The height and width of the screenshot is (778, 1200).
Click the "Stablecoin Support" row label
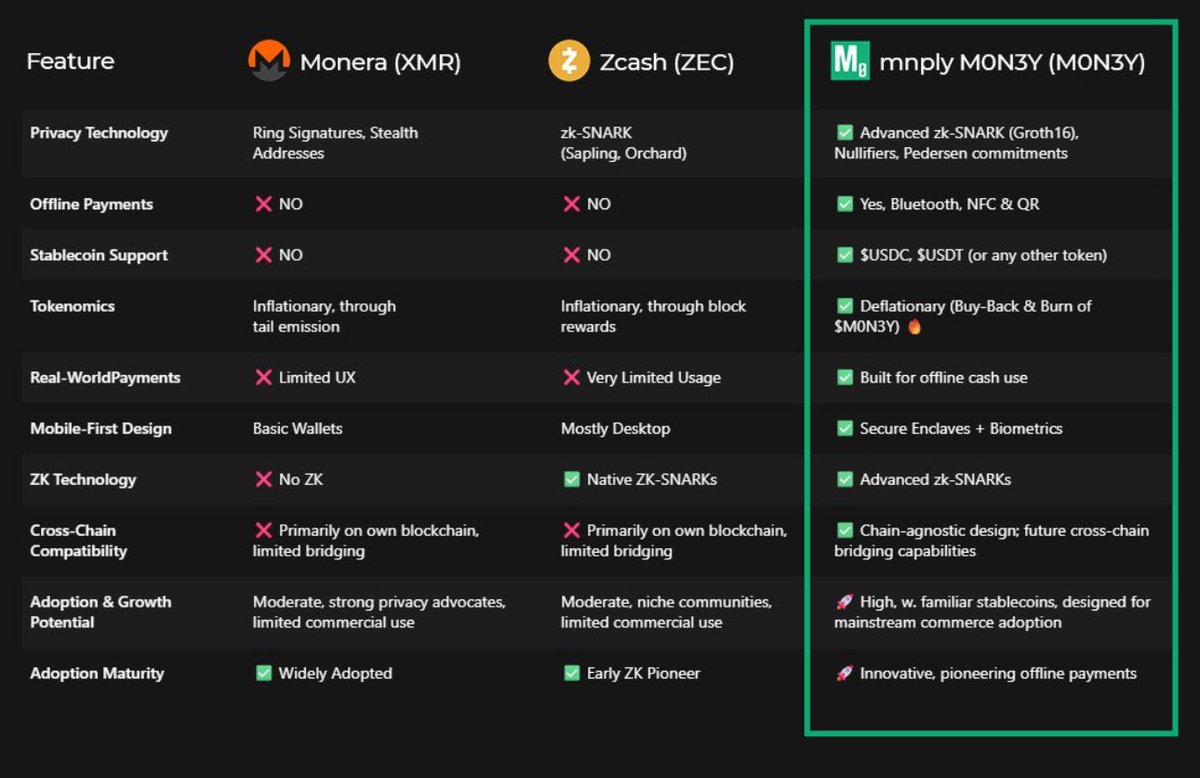99,255
